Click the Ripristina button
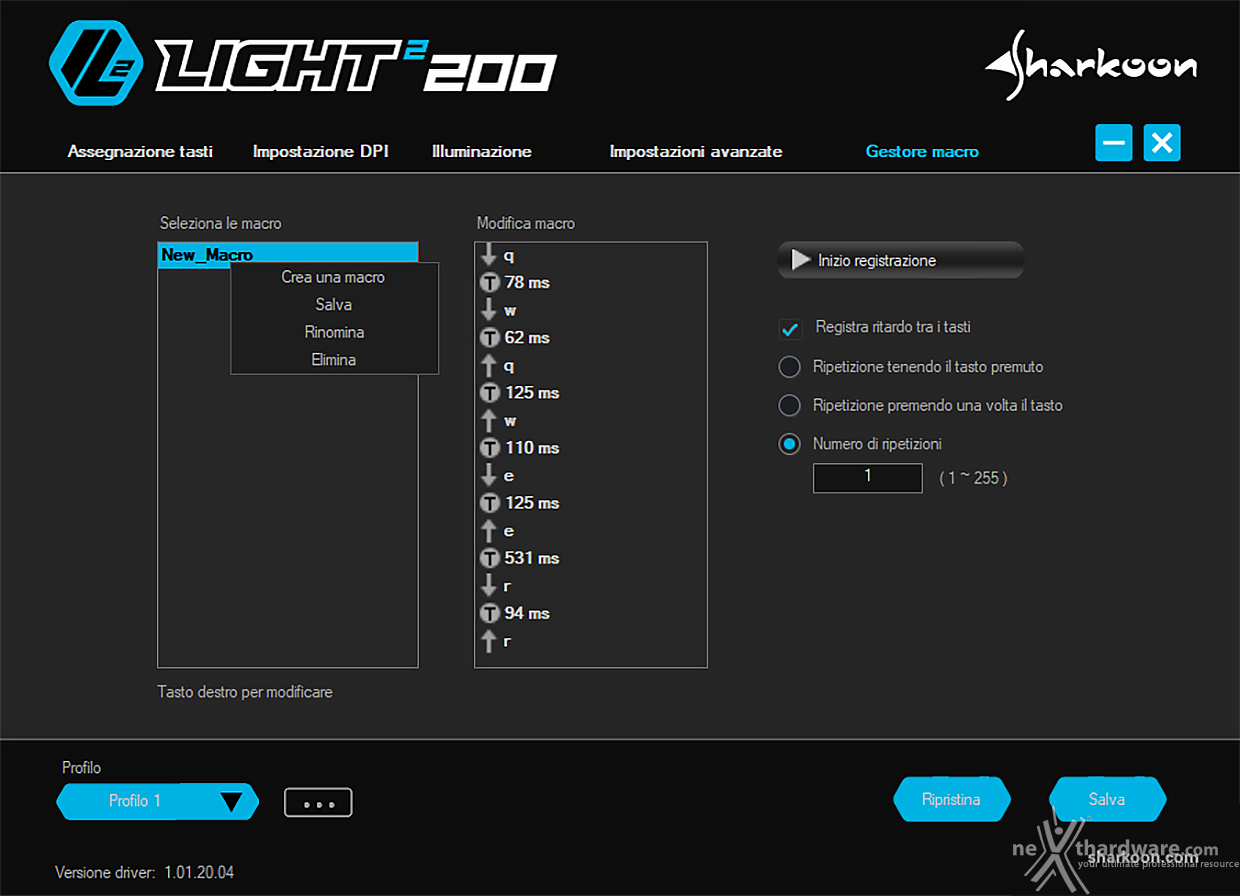Screen dimensions: 1240x896 pyautogui.click(x=952, y=799)
